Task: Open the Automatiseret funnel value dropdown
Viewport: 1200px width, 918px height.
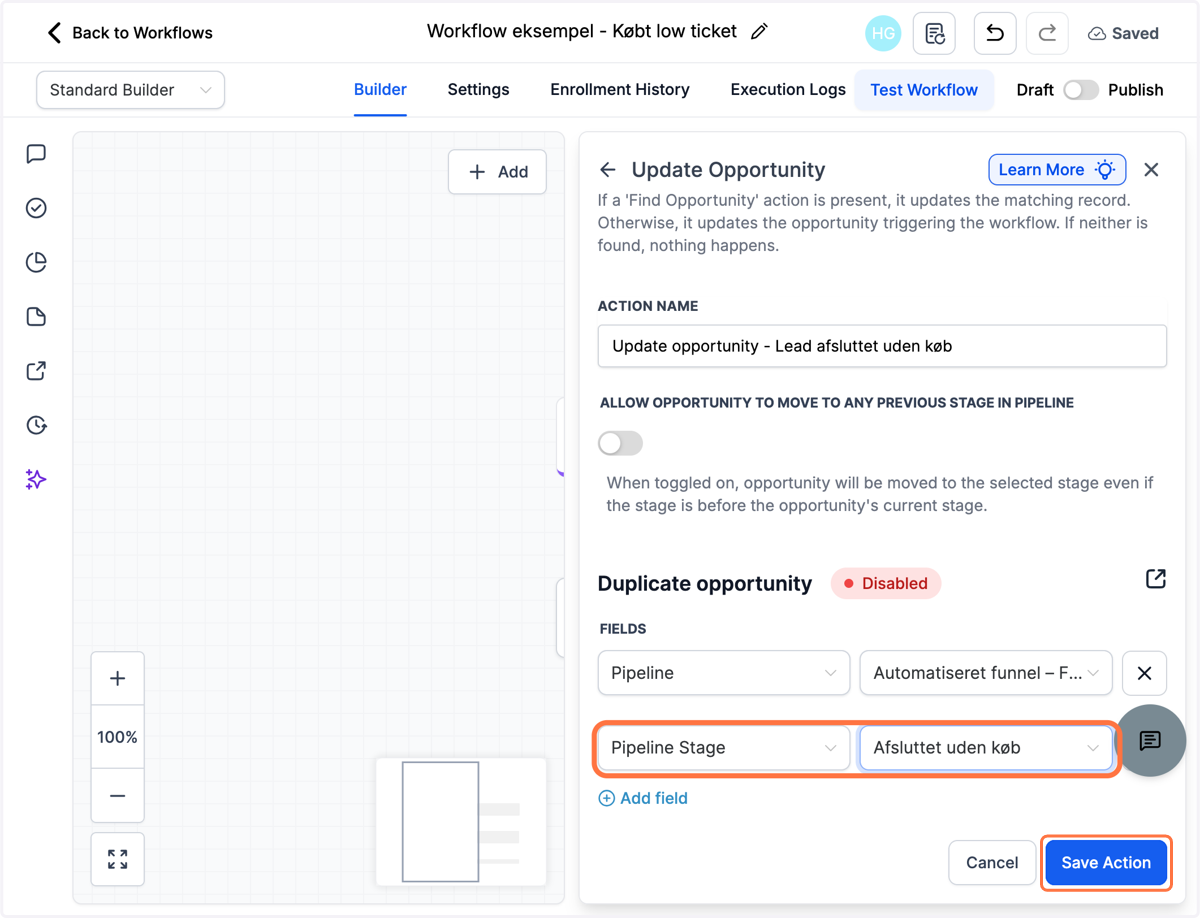Action: (x=986, y=673)
